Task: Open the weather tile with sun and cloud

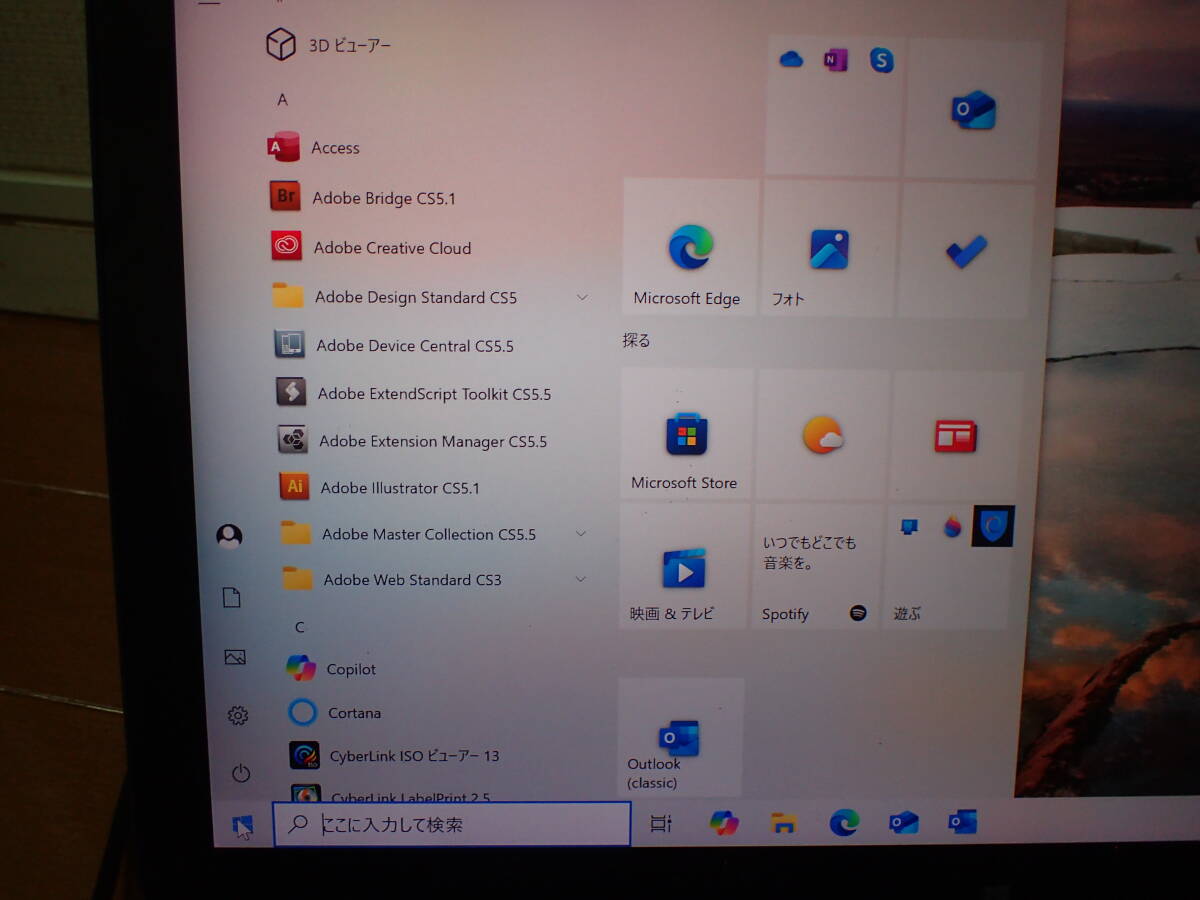Action: [x=822, y=435]
